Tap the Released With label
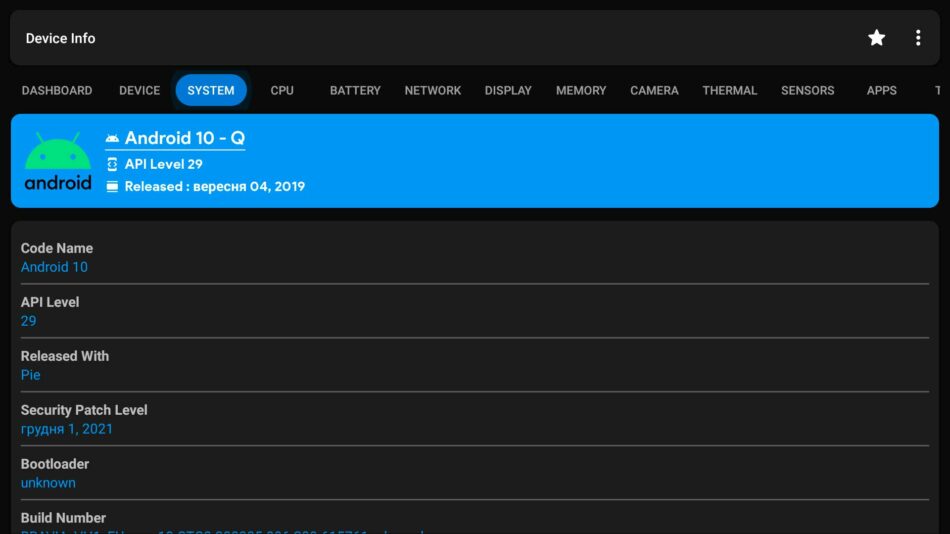 click(x=65, y=356)
